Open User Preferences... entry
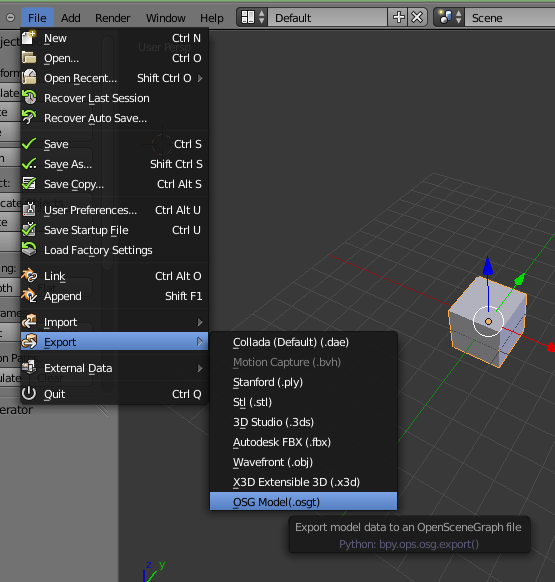 click(x=114, y=210)
